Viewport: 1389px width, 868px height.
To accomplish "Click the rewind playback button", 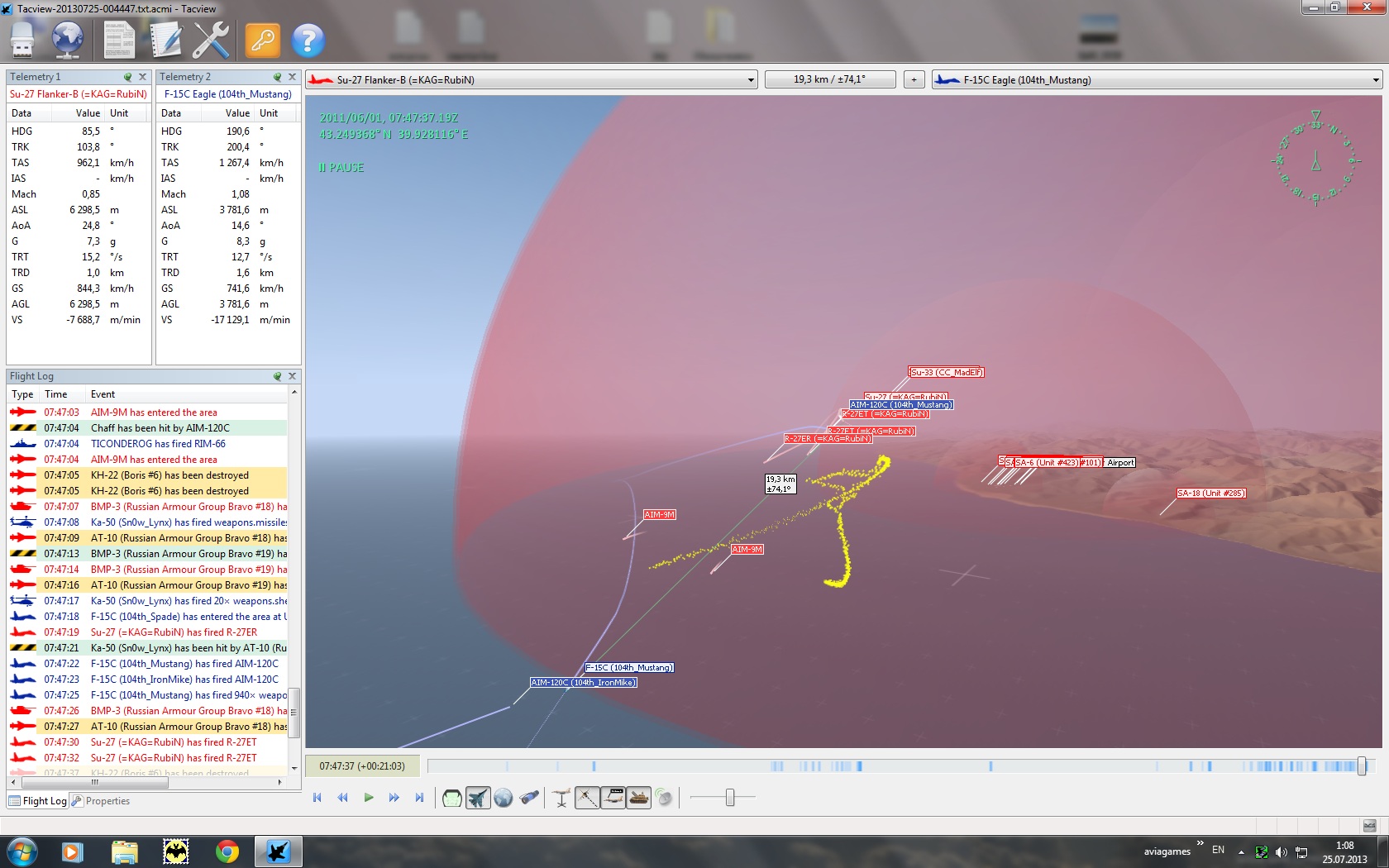I will pos(343,798).
